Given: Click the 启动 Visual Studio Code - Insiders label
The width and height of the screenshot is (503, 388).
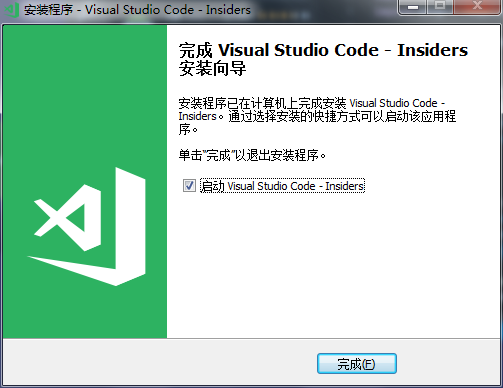Looking at the screenshot, I should (282, 186).
